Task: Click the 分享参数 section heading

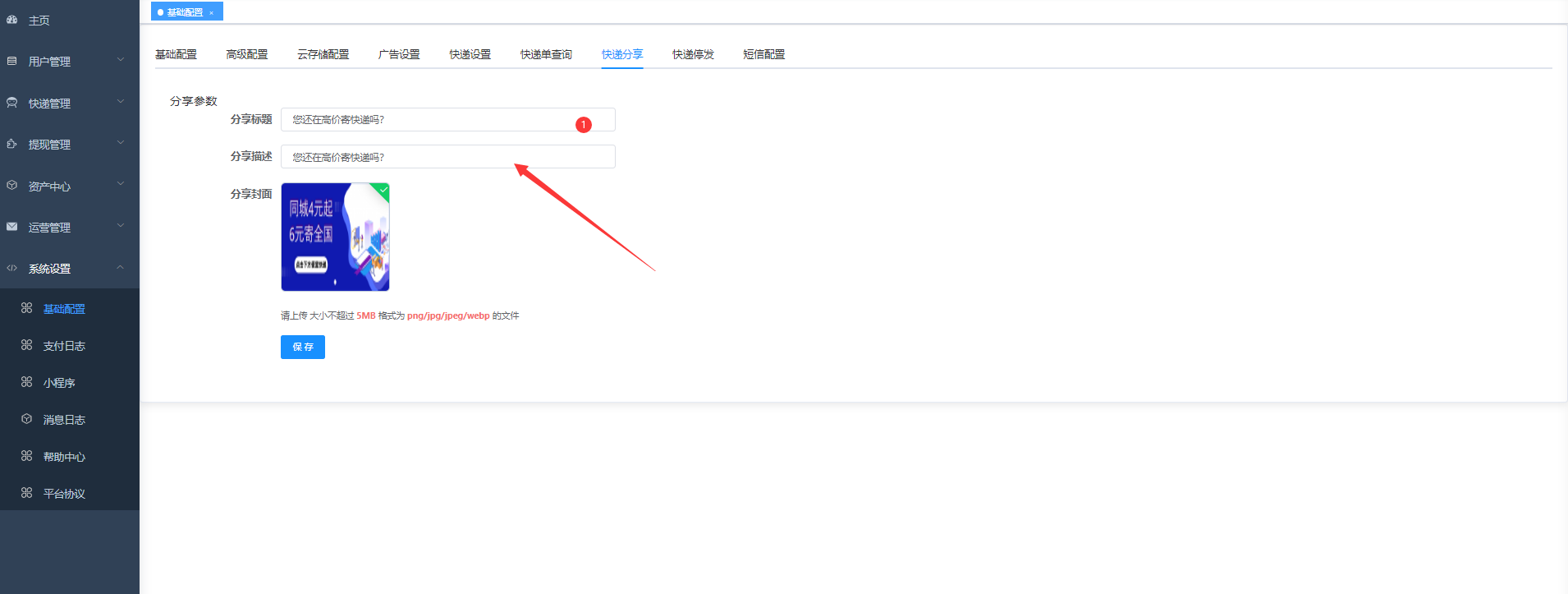Action: click(194, 101)
